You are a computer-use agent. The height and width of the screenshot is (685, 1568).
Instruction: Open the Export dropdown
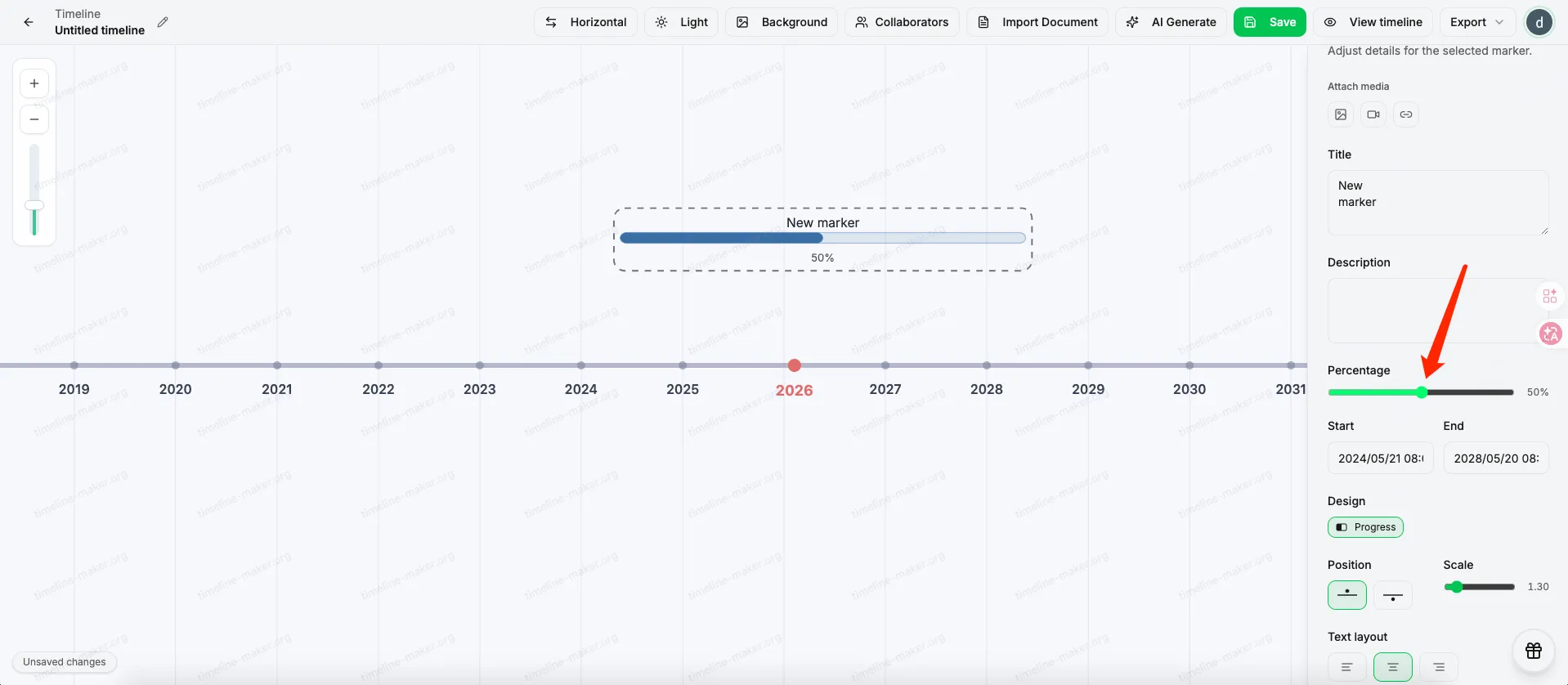(1477, 22)
